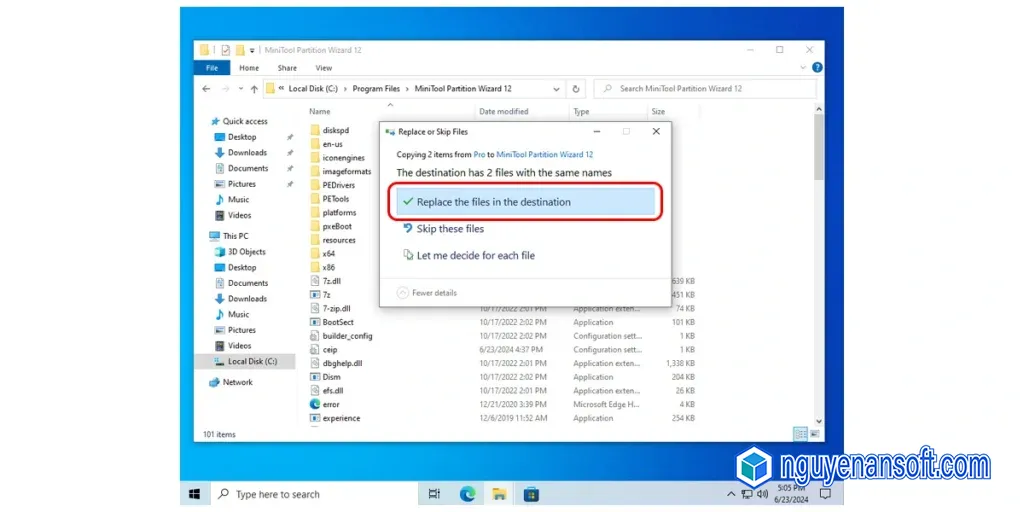
Task: Expand the ribbon with the chevron
Action: (803, 67)
